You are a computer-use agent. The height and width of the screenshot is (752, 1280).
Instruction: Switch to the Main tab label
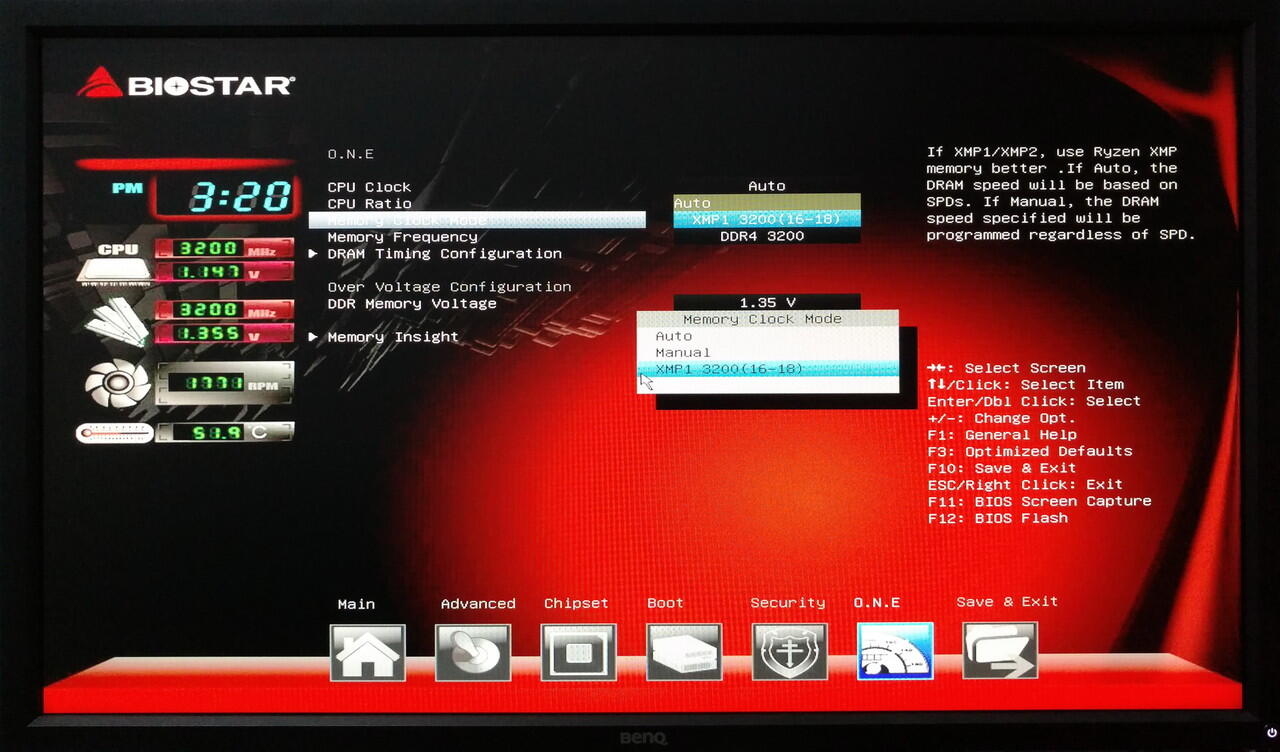click(x=356, y=604)
